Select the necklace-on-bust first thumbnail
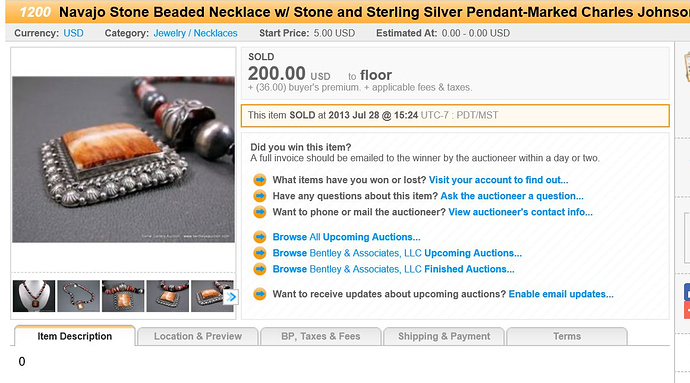Screen dimensions: 690x383 point(34,296)
